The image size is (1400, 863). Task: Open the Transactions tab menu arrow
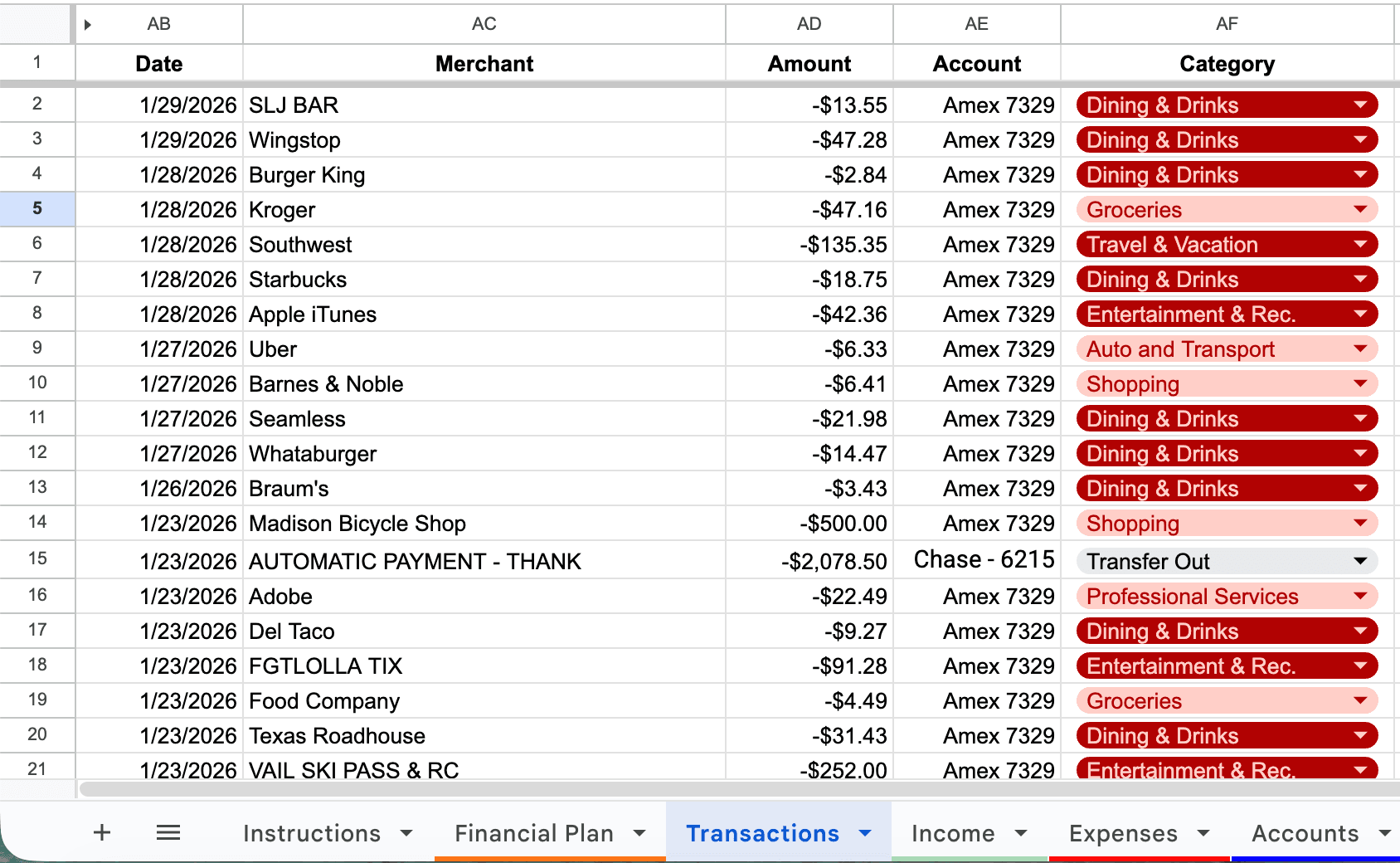866,833
